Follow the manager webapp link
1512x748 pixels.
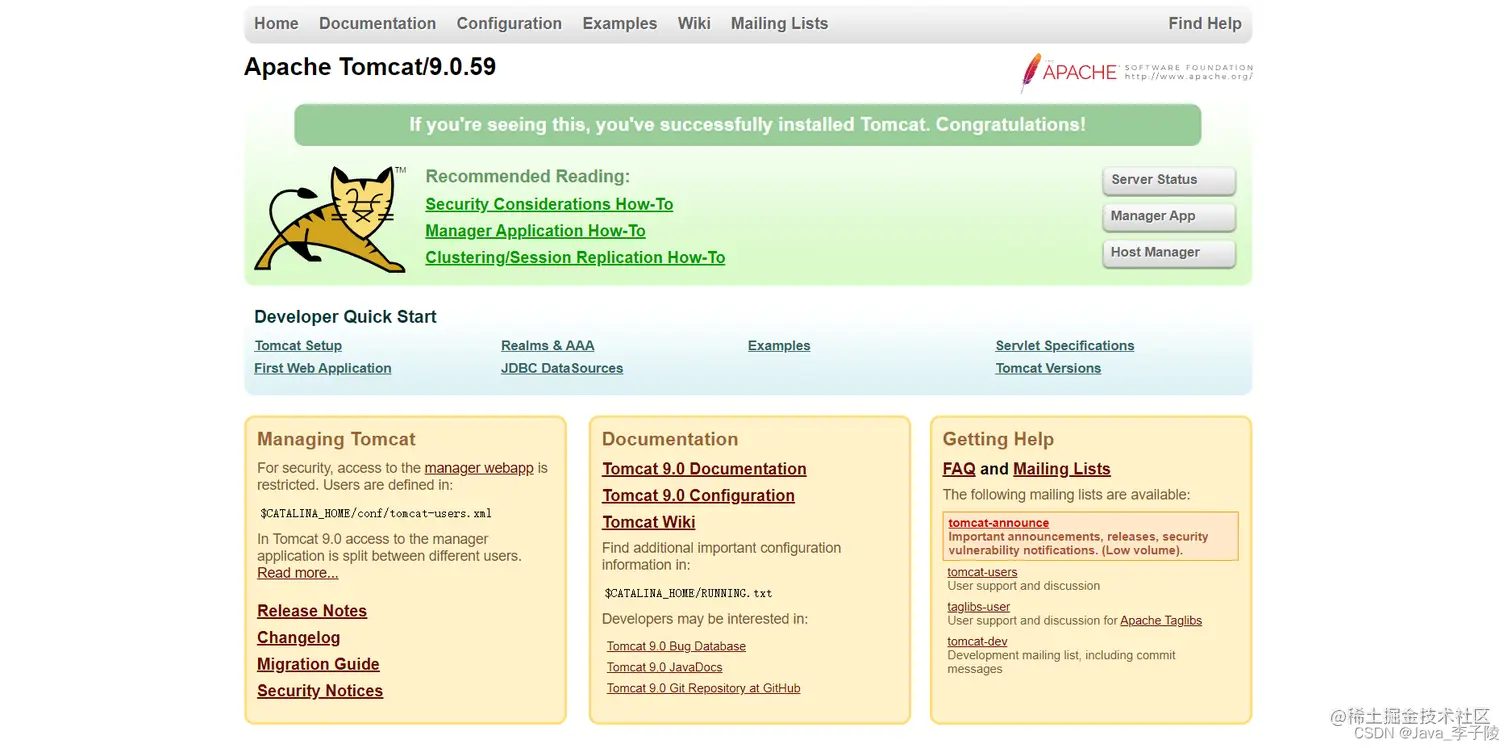479,468
